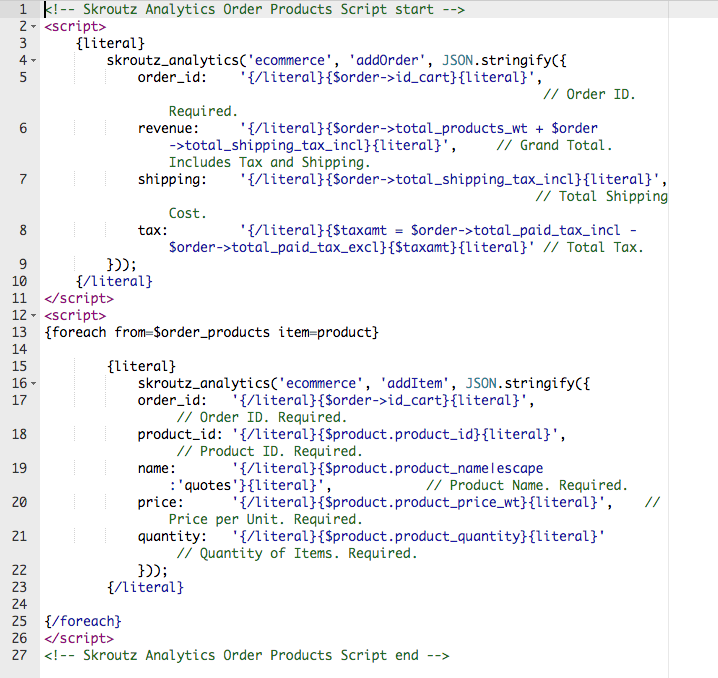Click the comment "// Product ID. Required."
Screen dimensions: 718x678
coord(270,451)
